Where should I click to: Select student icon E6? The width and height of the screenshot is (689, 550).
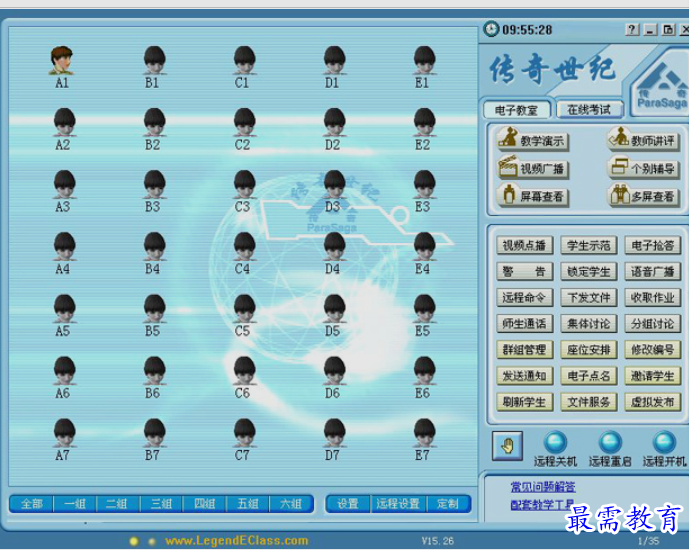point(424,371)
